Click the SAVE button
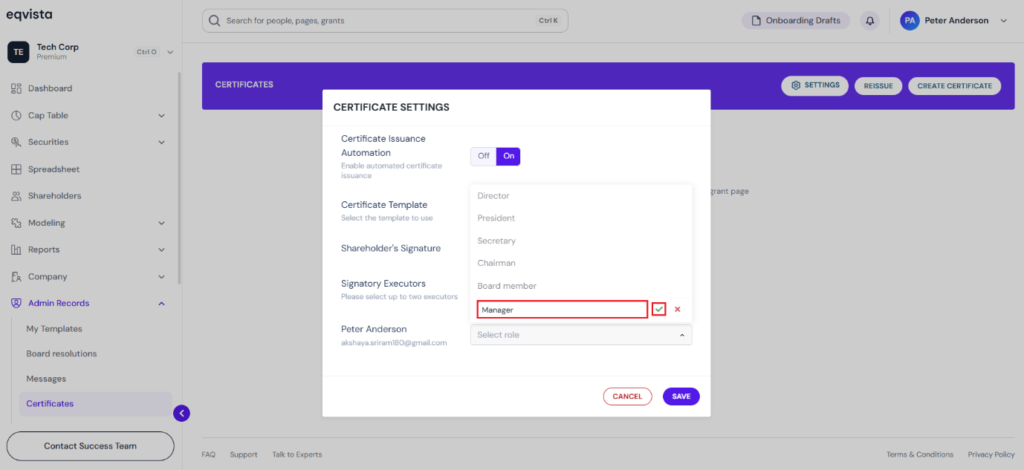The height and width of the screenshot is (470, 1024). (x=681, y=396)
